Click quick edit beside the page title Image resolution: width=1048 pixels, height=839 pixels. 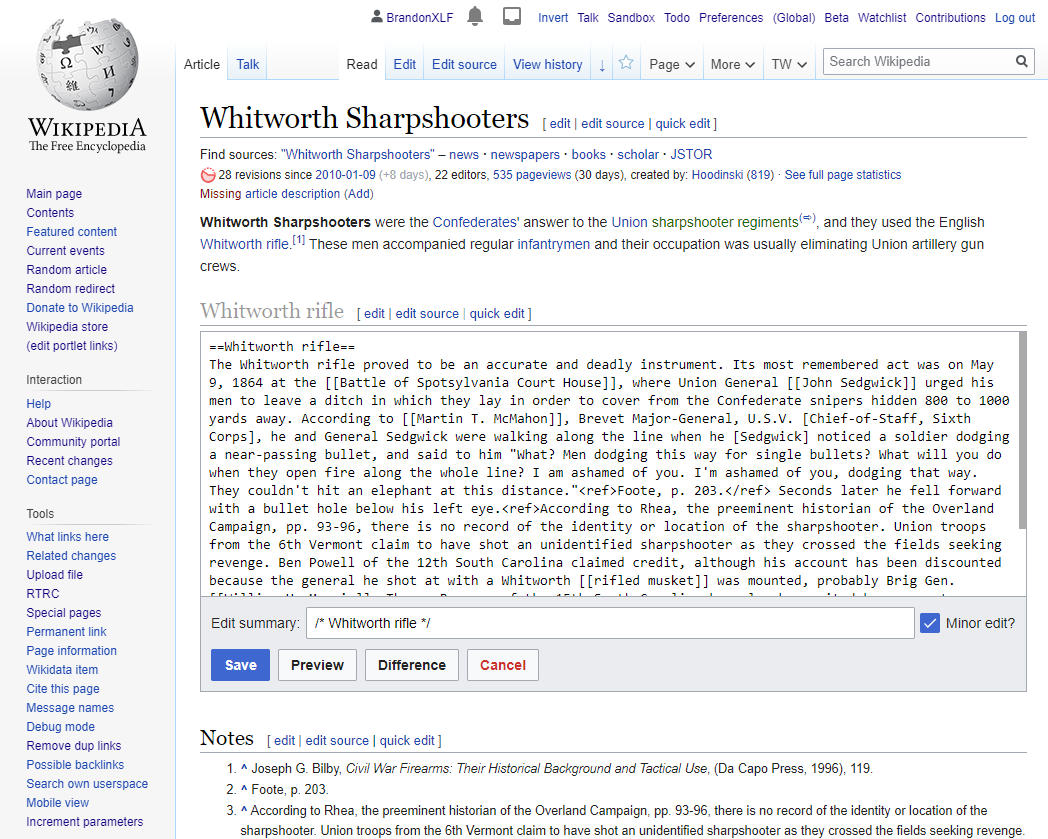pos(682,124)
